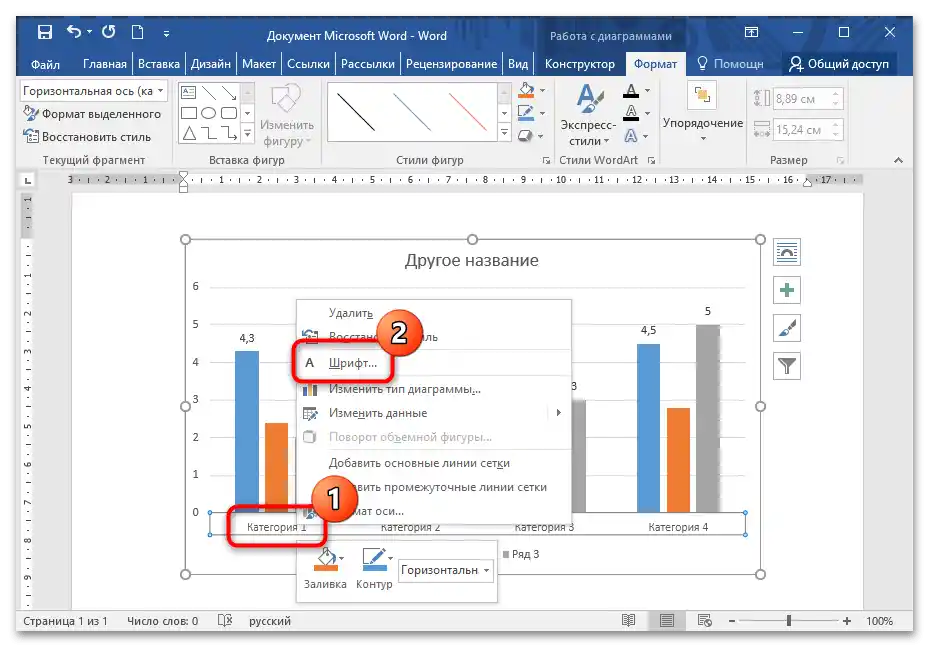
Task: Create a new document from quick access toolbar
Action: pyautogui.click(x=137, y=32)
